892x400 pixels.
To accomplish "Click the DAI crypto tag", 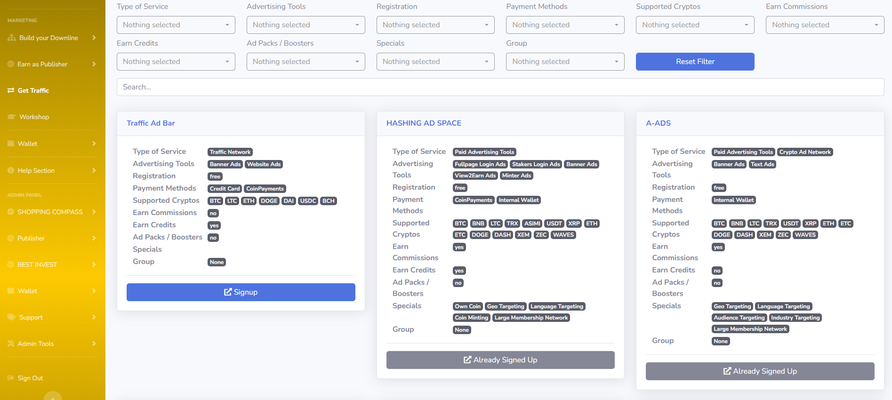I will pyautogui.click(x=288, y=201).
